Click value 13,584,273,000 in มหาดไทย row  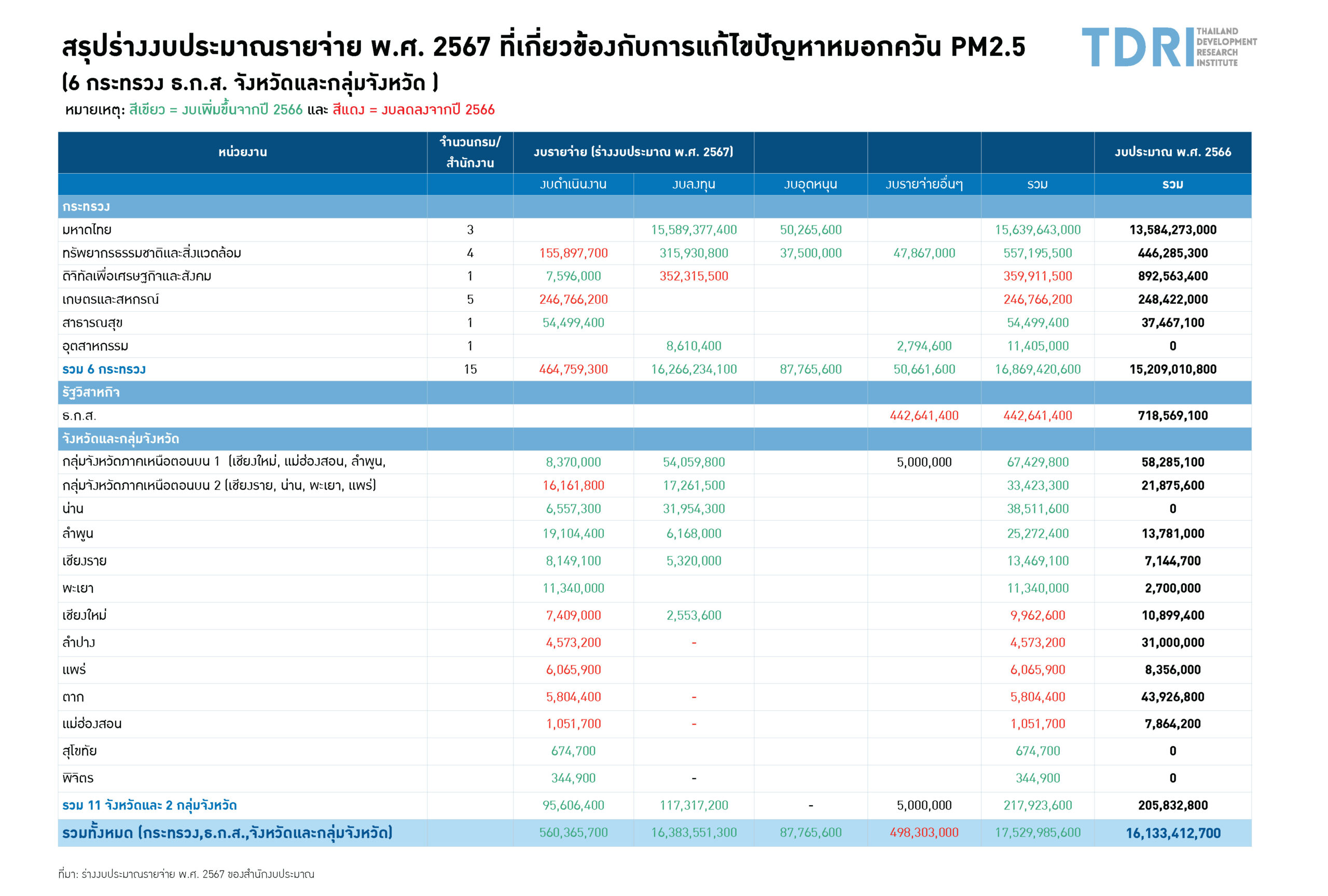(x=1172, y=230)
